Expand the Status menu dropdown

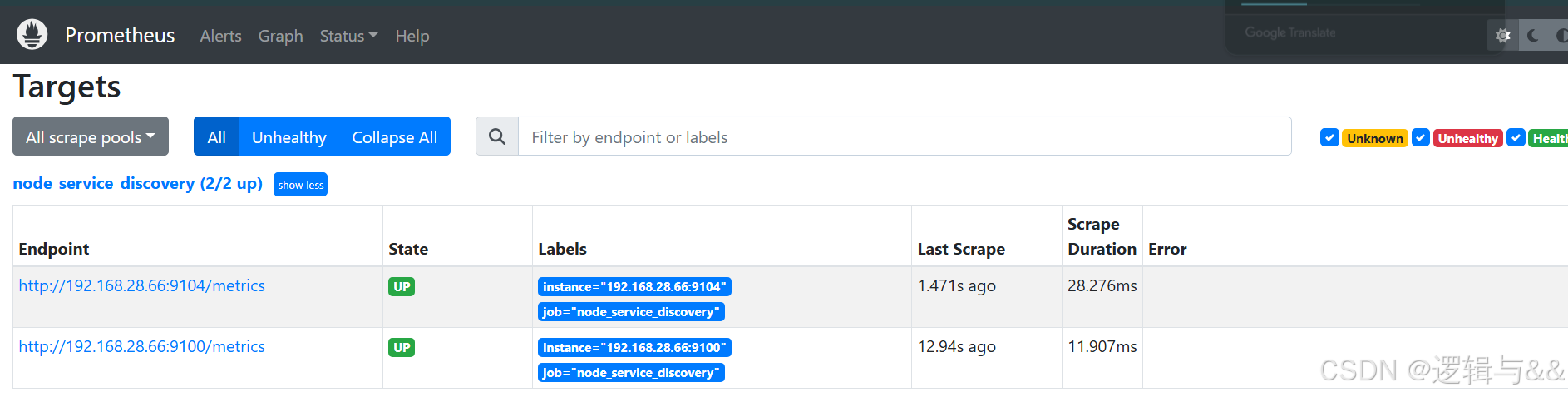(x=348, y=36)
